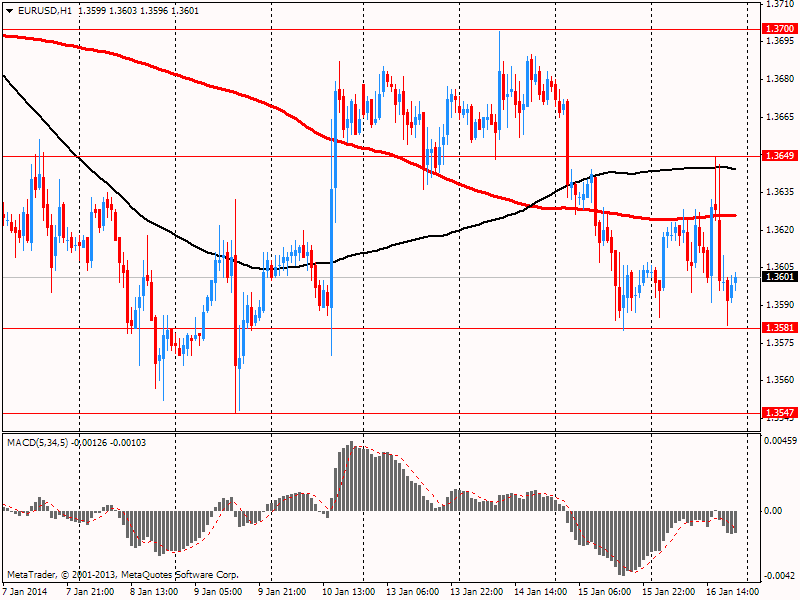The height and width of the screenshot is (600, 800).
Task: Click the red 1.3700 price level label
Action: [779, 29]
